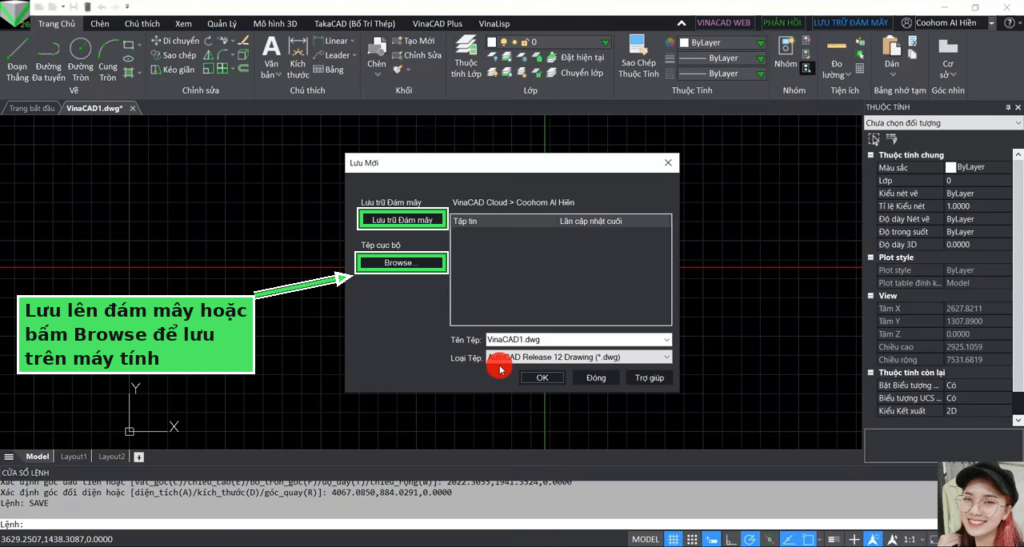Image resolution: width=1024 pixels, height=547 pixels.
Task: Click Tạo Mới block create tool
Action: [413, 40]
